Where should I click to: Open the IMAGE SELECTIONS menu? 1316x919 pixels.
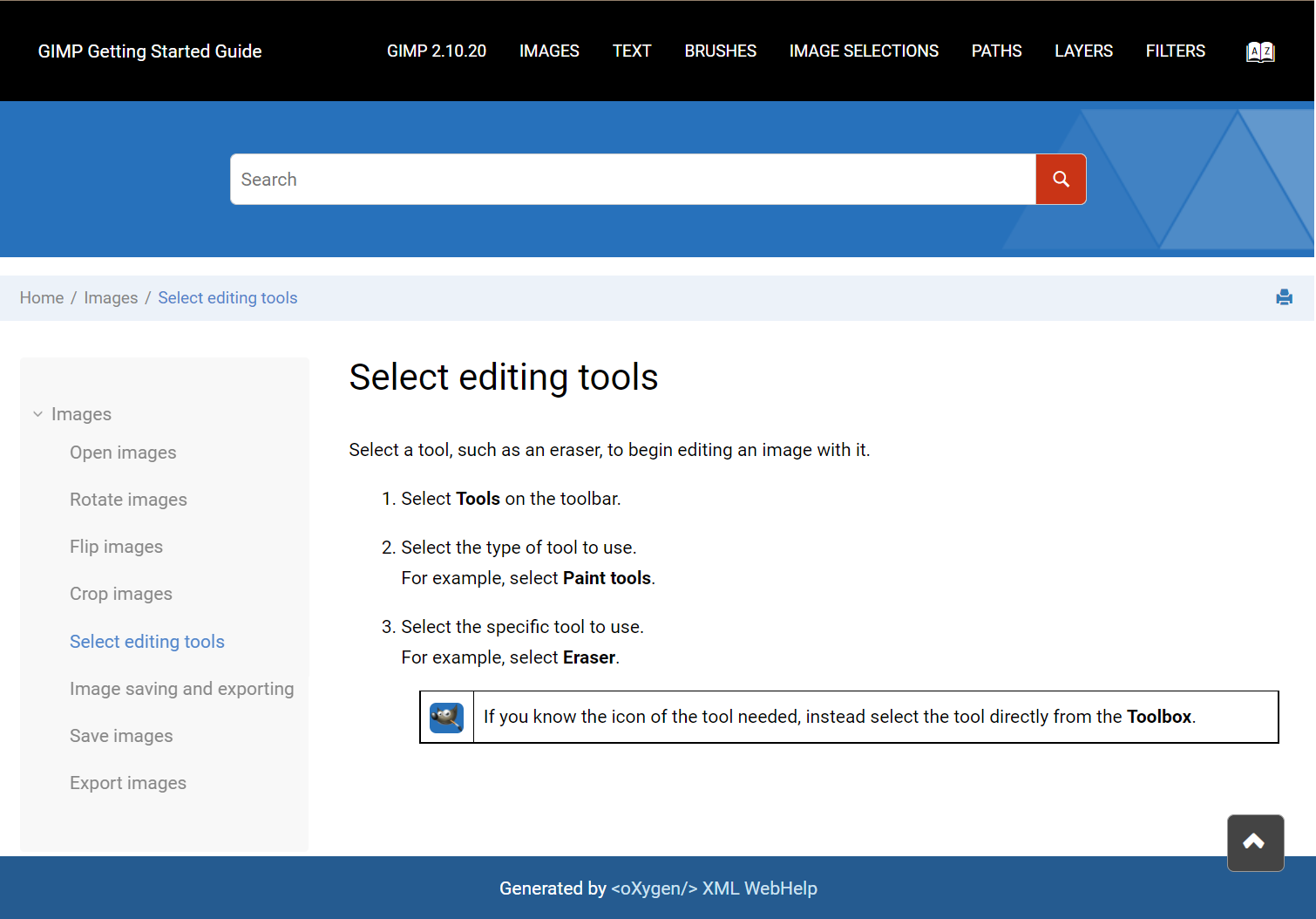coord(864,51)
